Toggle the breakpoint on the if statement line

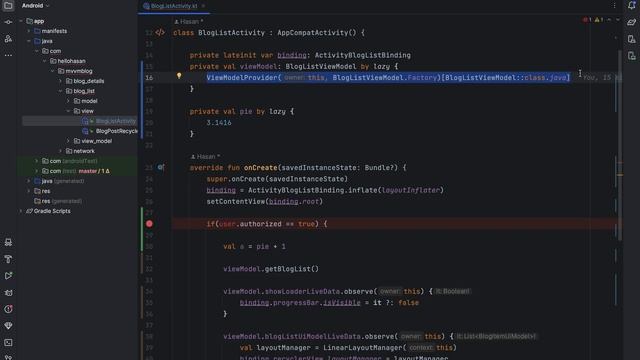coord(149,224)
